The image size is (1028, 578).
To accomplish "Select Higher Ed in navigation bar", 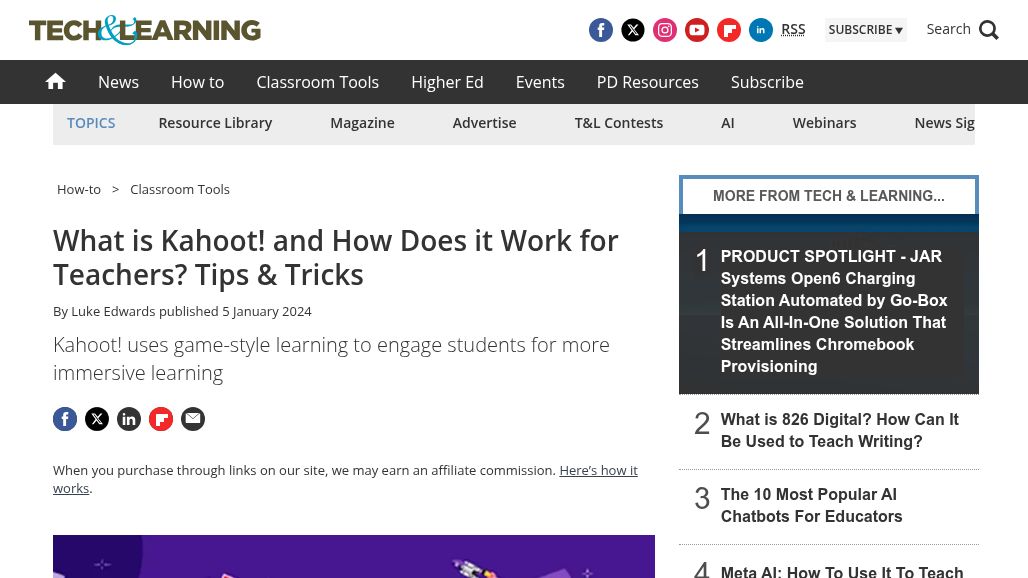I will (447, 82).
